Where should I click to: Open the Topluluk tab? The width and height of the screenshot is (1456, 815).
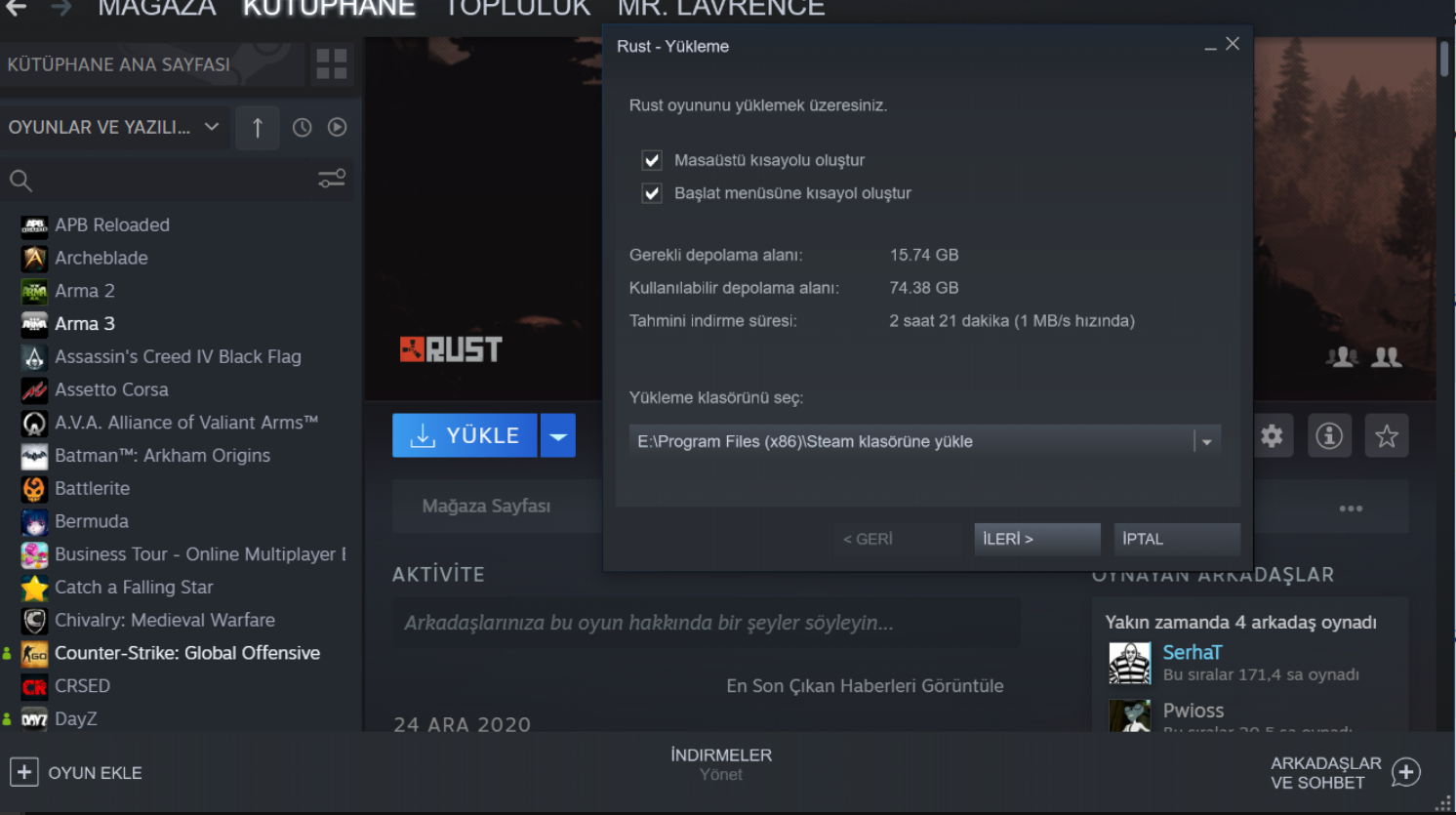[x=517, y=9]
